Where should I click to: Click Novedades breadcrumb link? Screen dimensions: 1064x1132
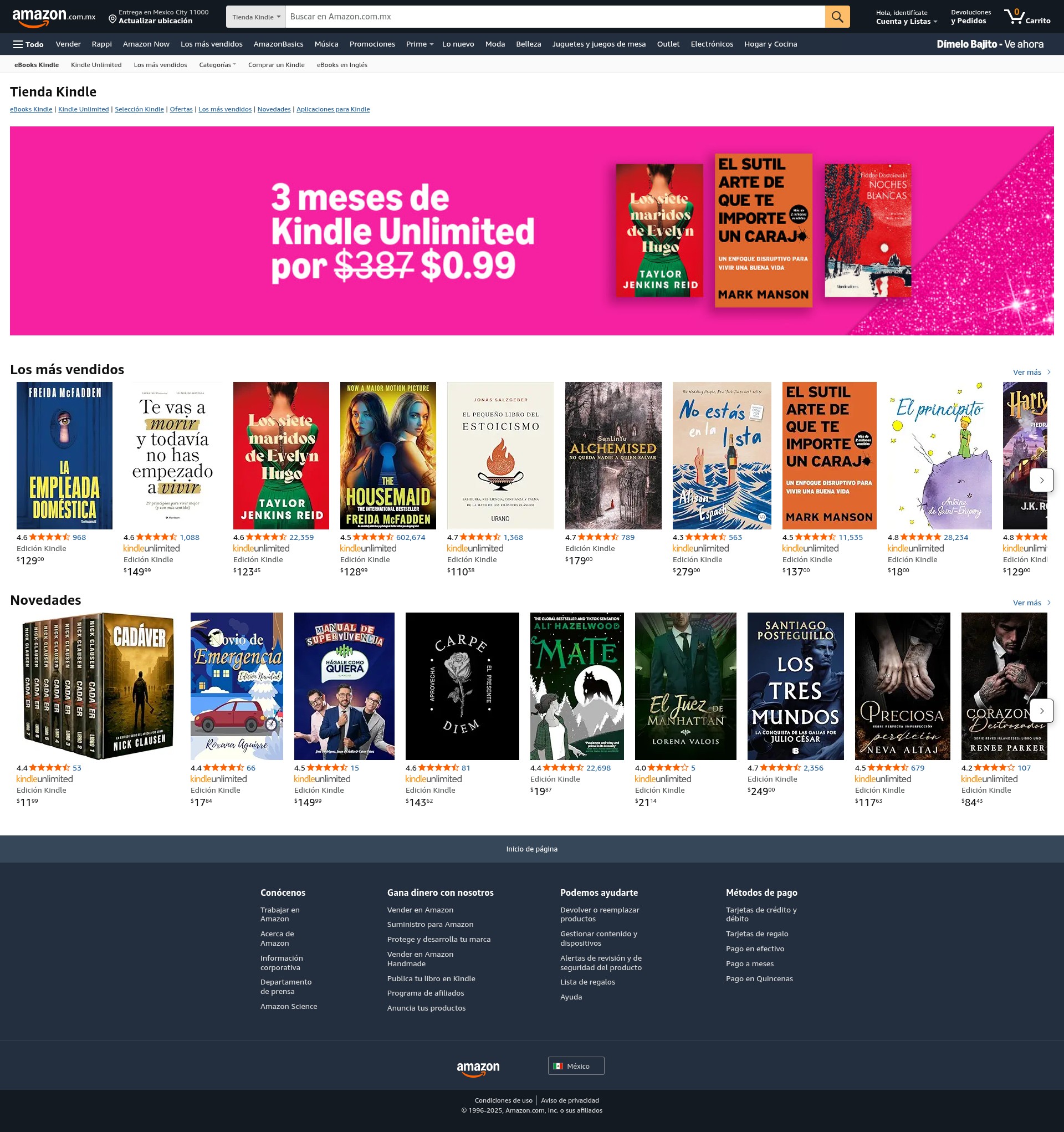(274, 109)
